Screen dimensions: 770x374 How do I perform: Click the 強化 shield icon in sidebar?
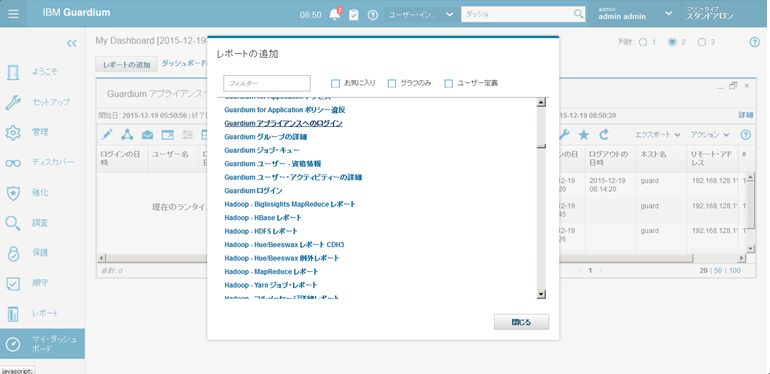pyautogui.click(x=13, y=193)
